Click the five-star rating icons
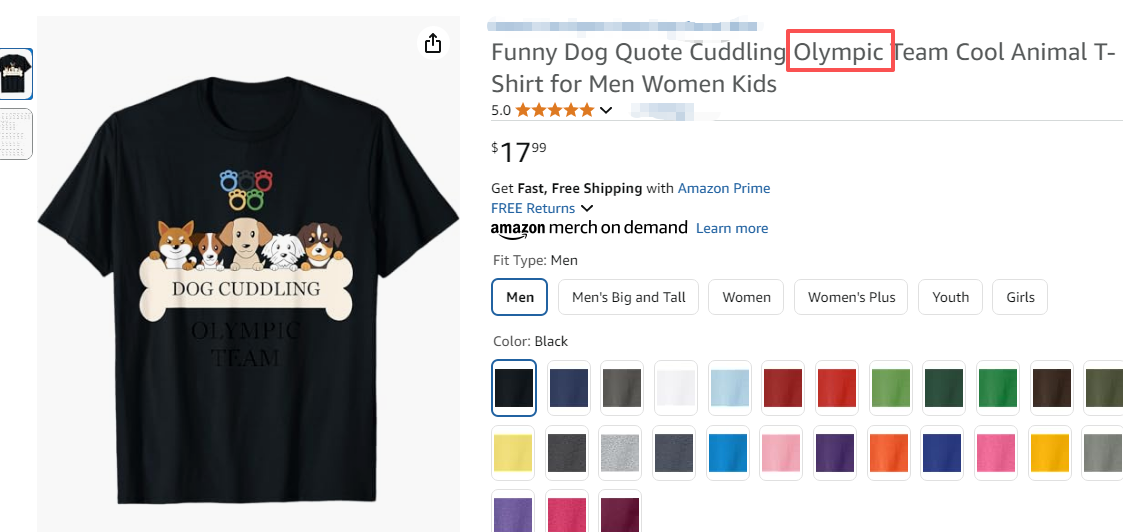 [555, 110]
